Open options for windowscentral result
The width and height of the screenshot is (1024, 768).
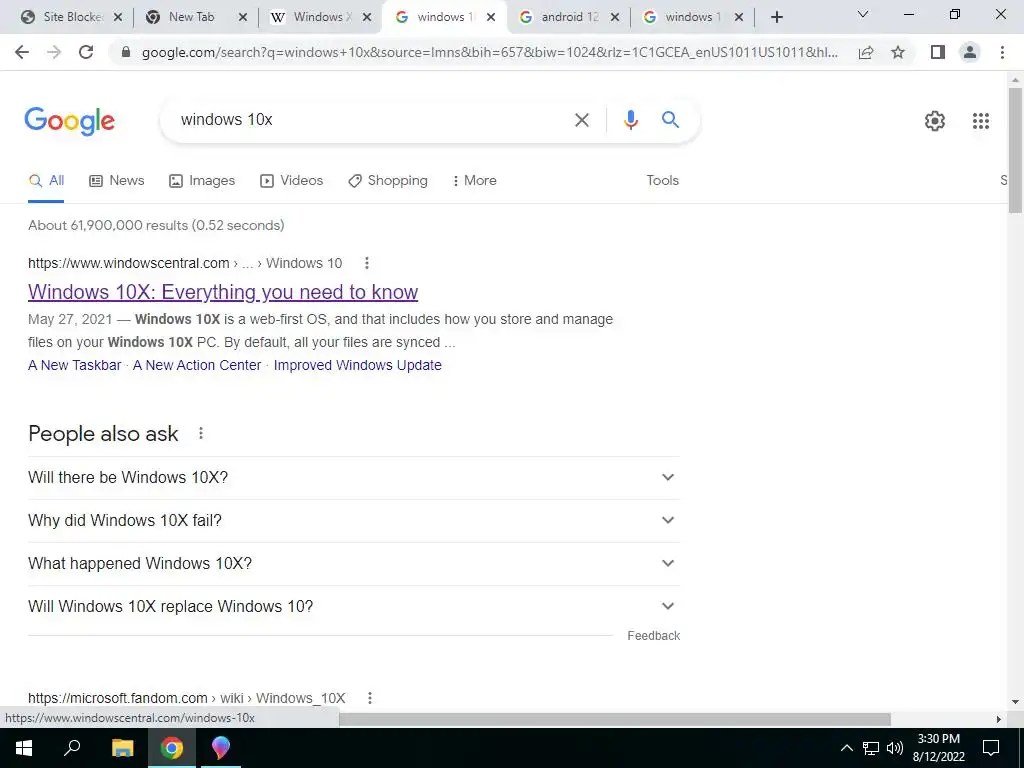[366, 263]
